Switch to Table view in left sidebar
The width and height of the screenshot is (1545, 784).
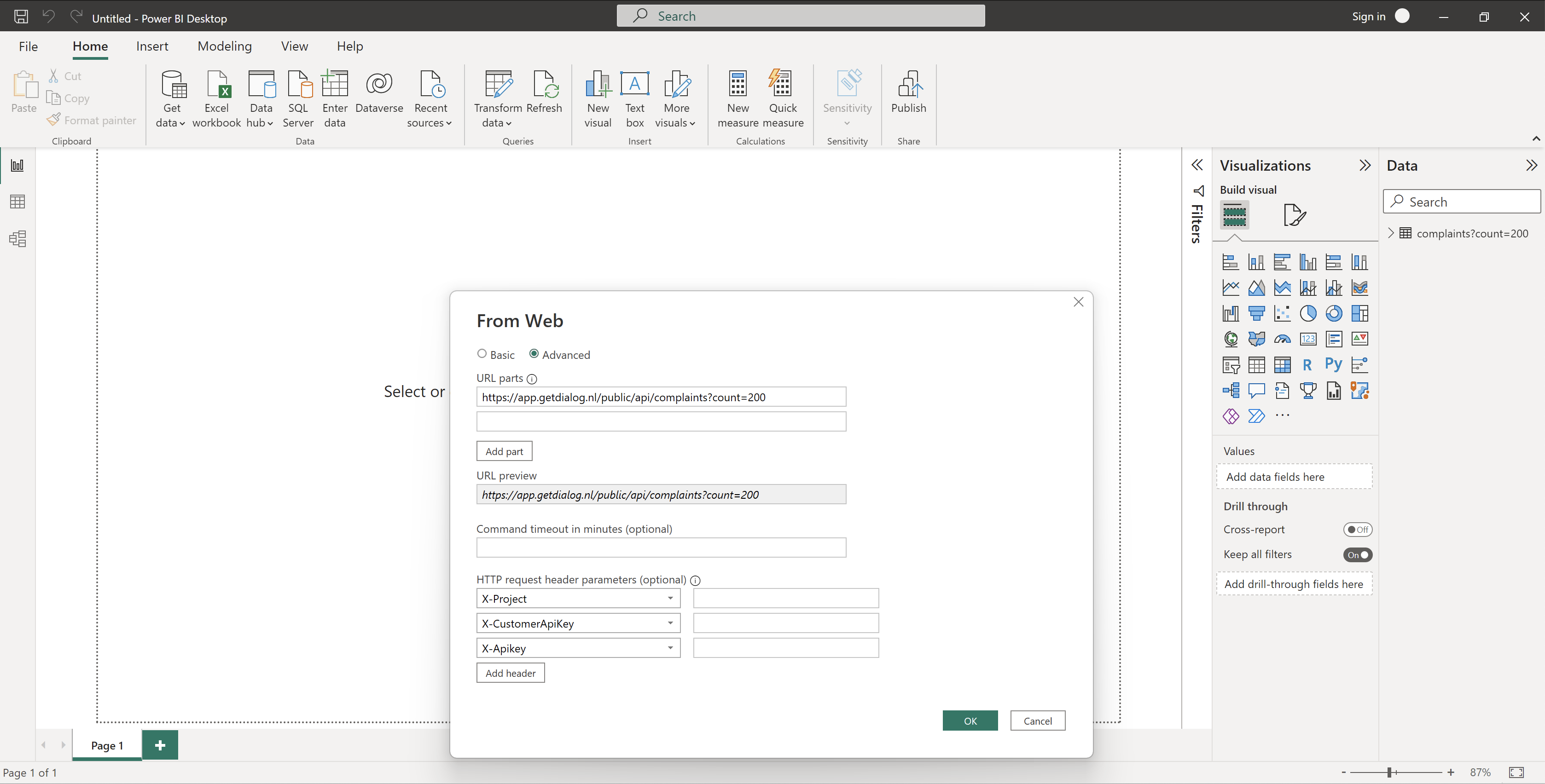coord(17,202)
